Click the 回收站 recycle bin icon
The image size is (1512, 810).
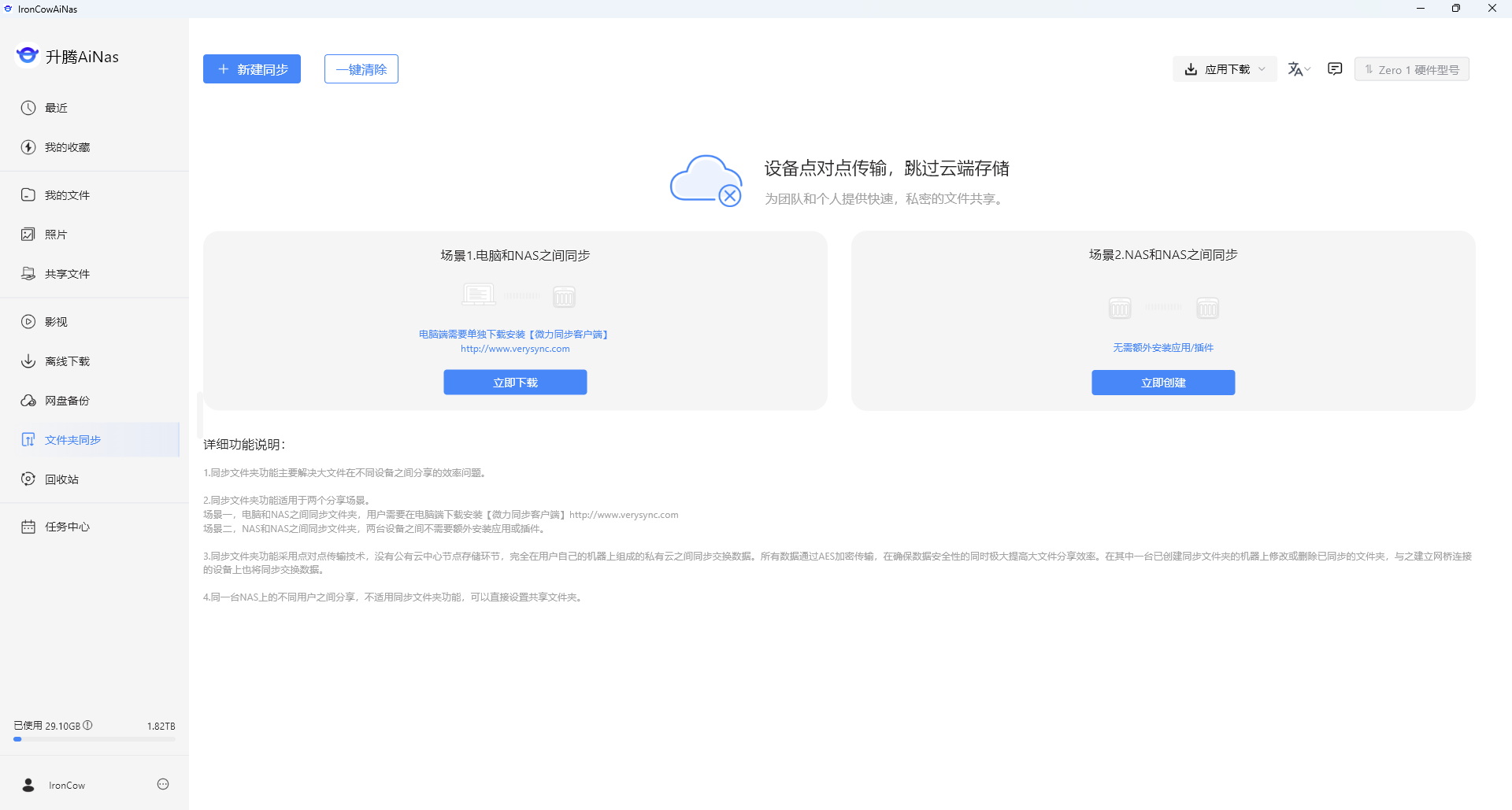pyautogui.click(x=28, y=479)
